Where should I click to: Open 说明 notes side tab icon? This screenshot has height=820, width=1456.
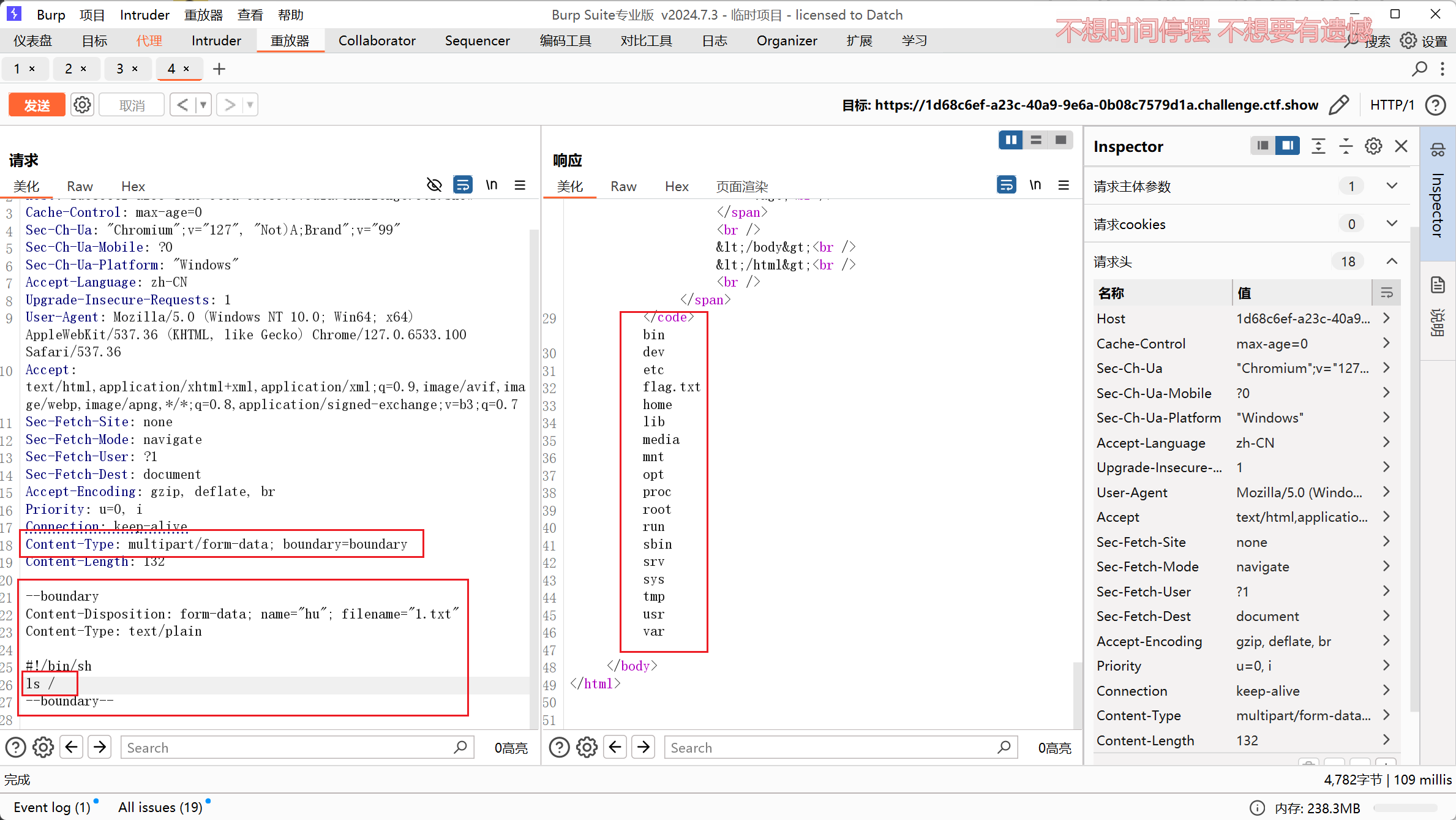[1438, 285]
